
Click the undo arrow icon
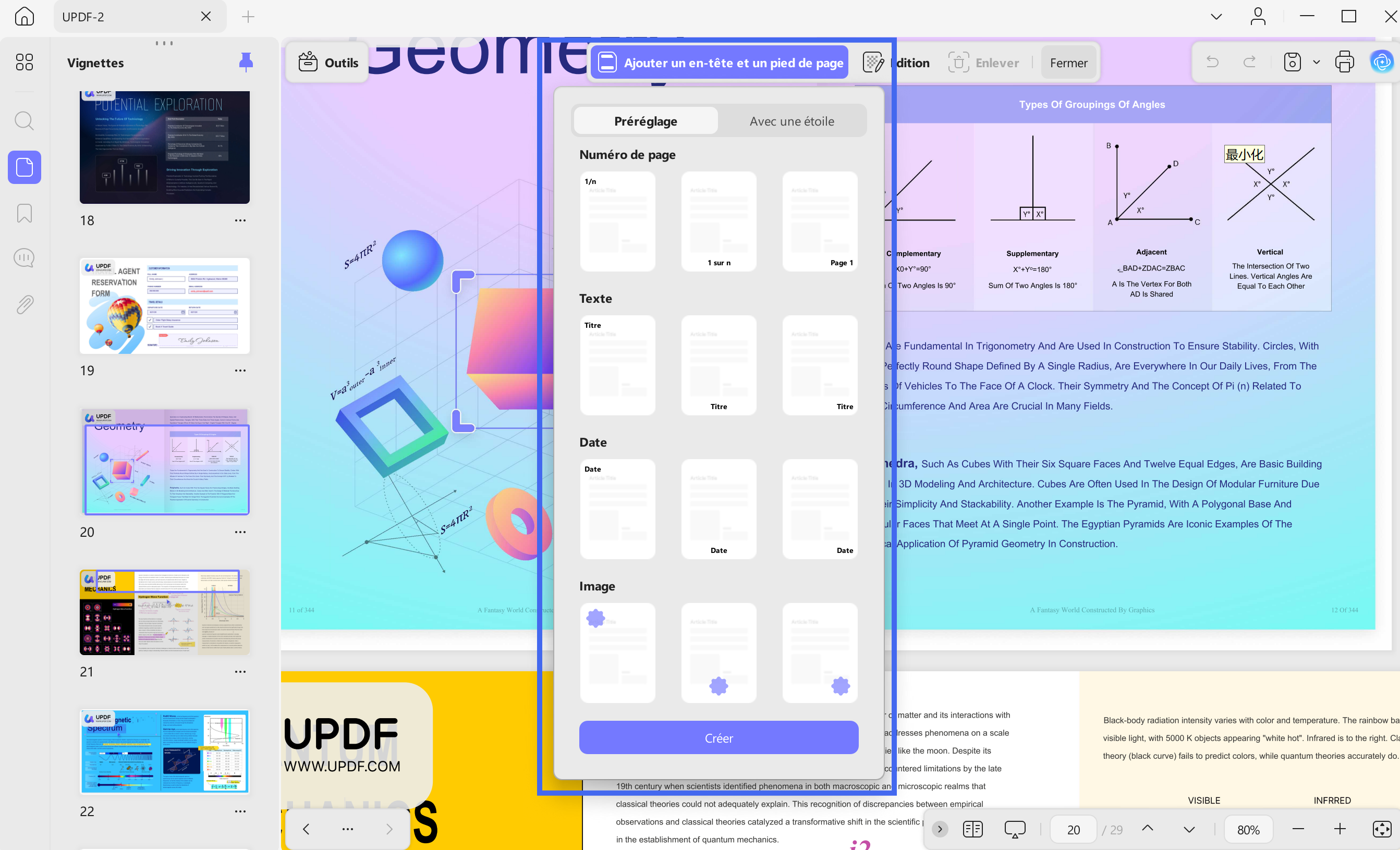(1212, 62)
